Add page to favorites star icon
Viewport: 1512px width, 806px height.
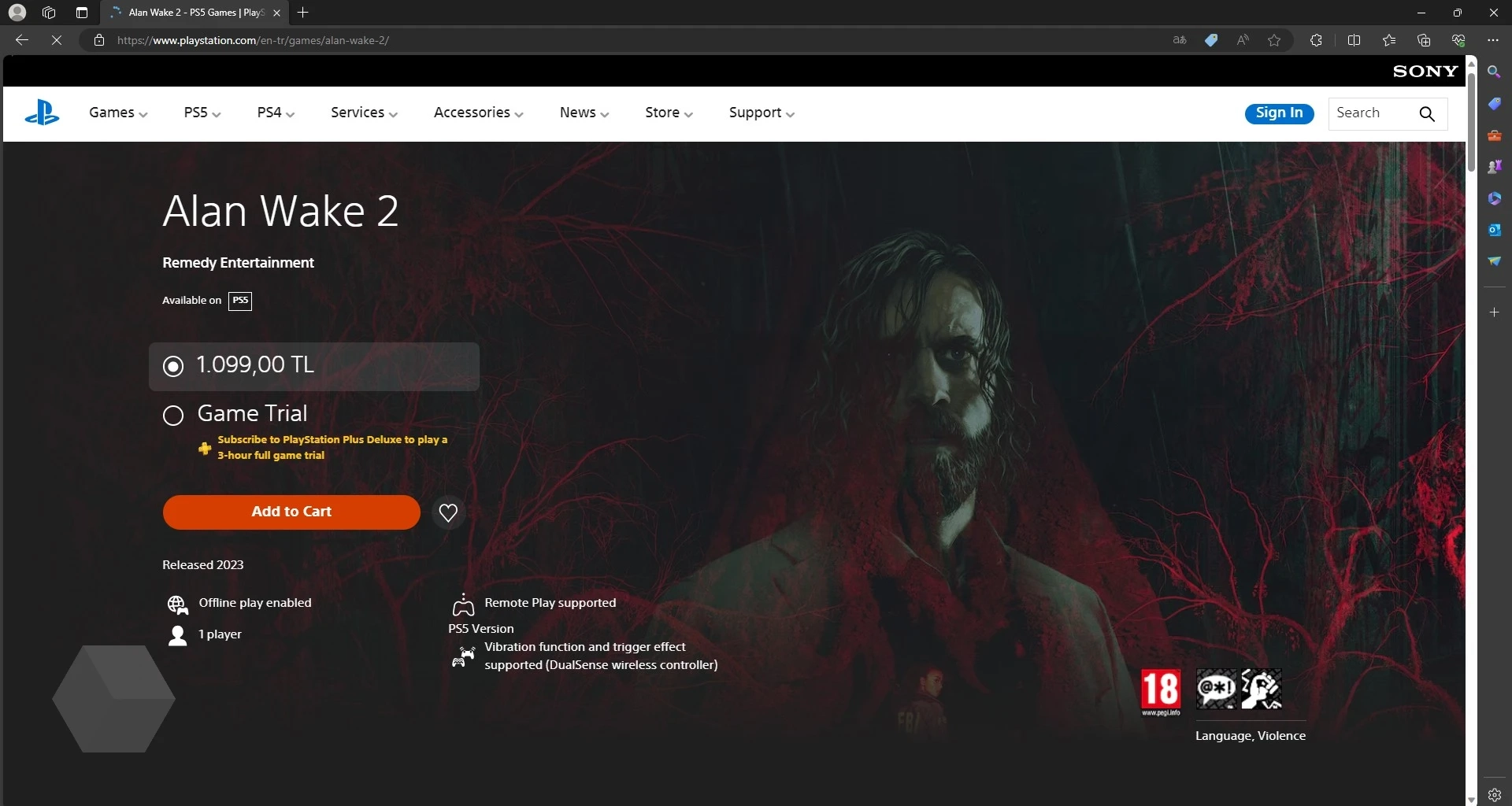tap(1274, 40)
